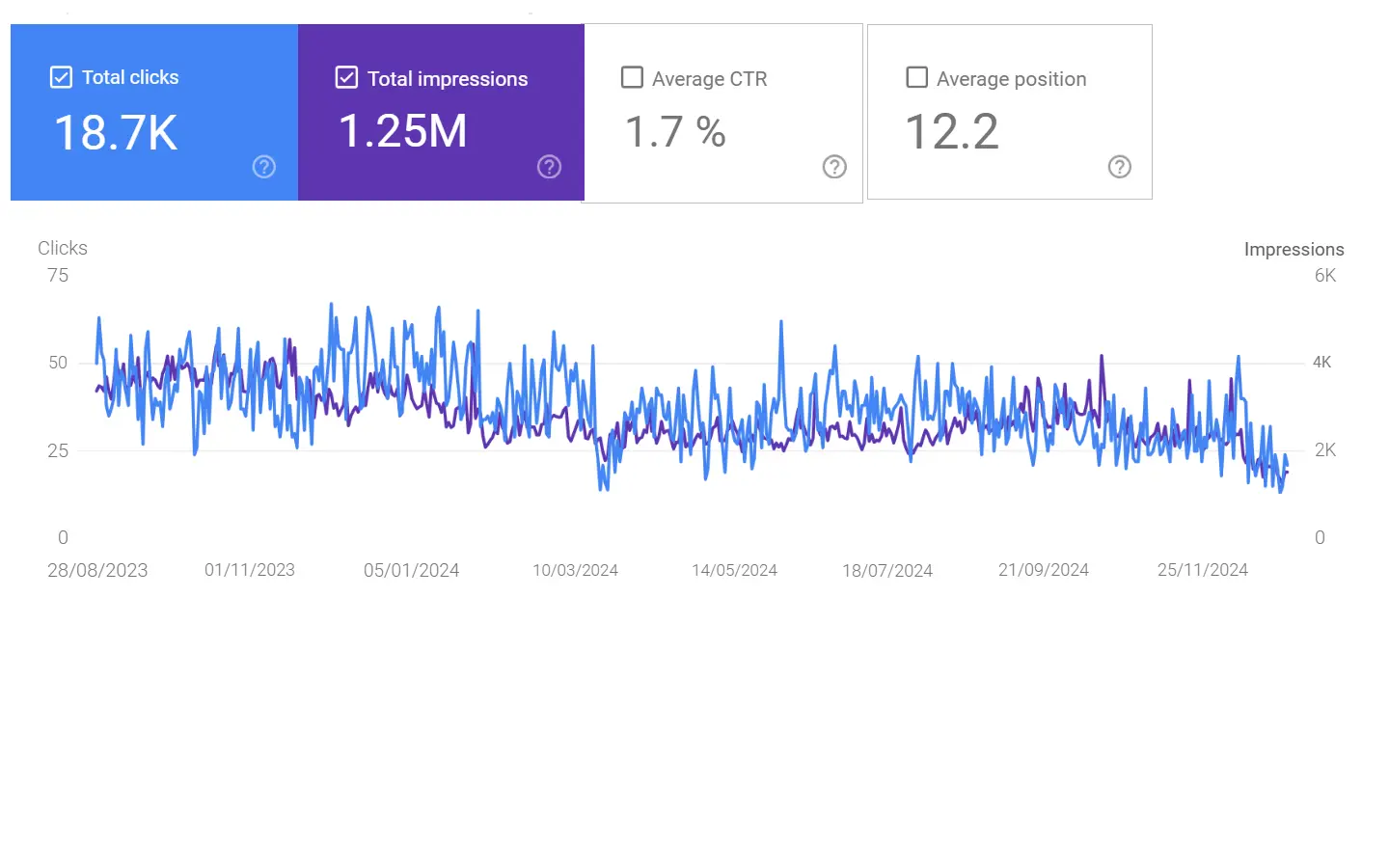Click the 25/11/2024 date on chart axis

1203,570
